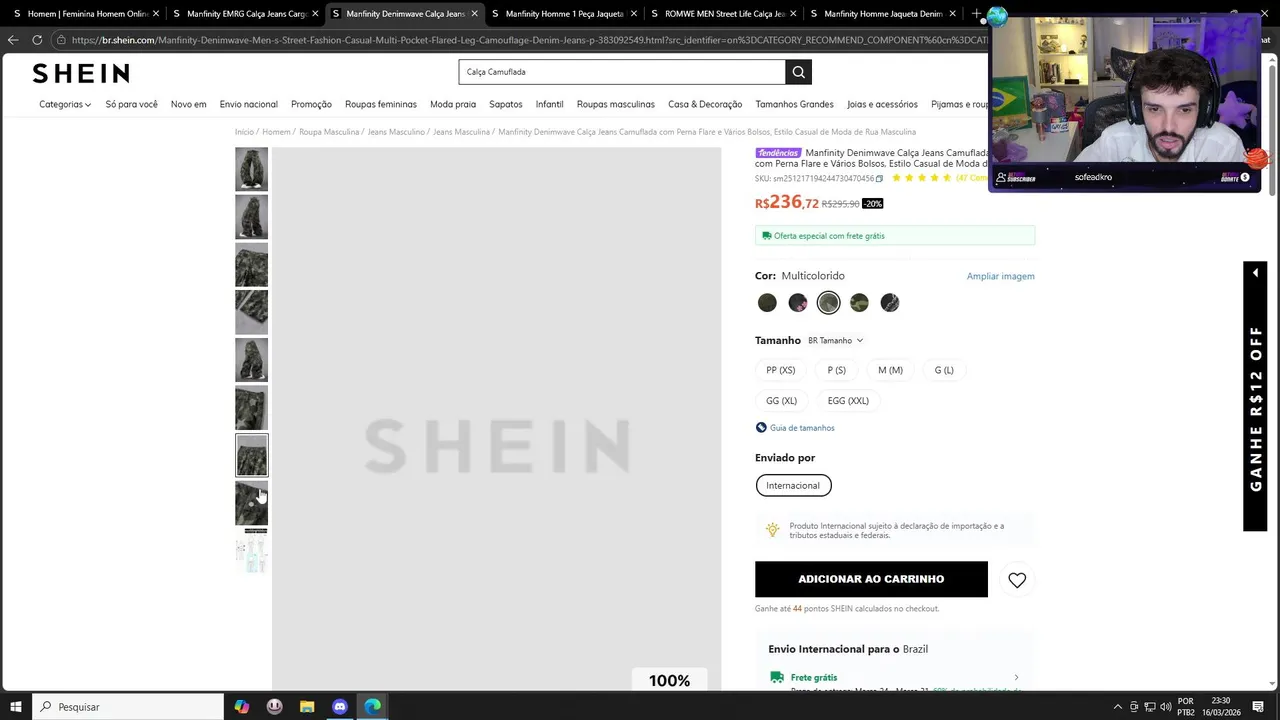
Task: Add item to wishlist heart icon
Action: [x=1017, y=580]
